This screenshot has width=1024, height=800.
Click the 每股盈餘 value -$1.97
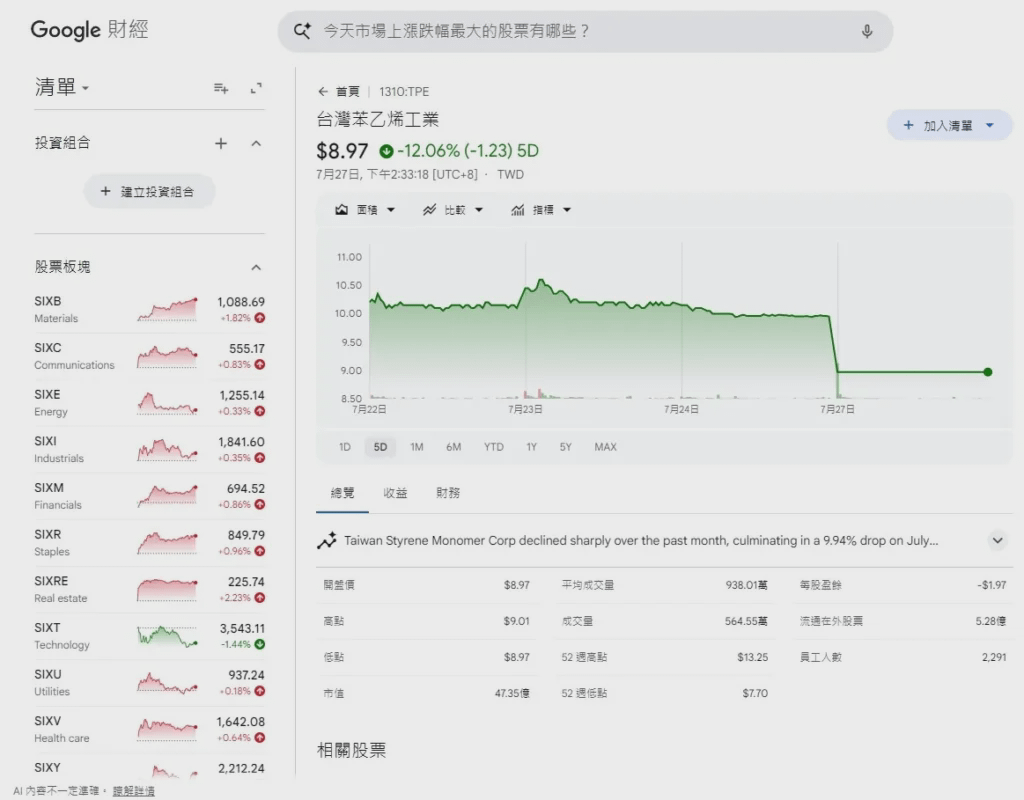991,585
